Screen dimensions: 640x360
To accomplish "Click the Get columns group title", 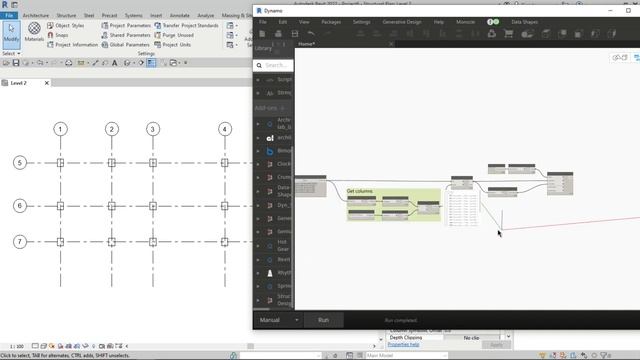I will [x=359, y=191].
